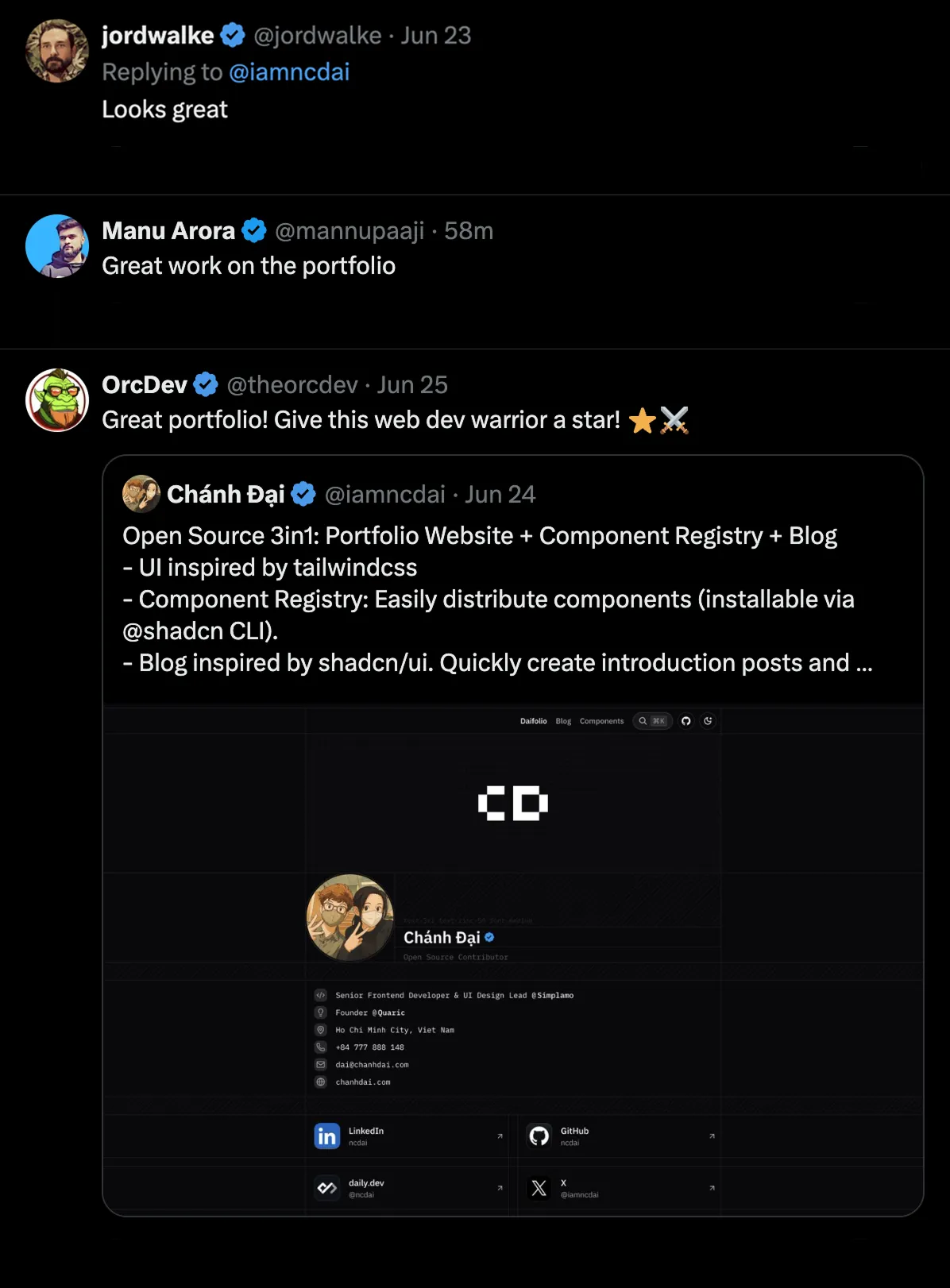This screenshot has width=950, height=1288.
Task: Open the search box with ⌘K shortcut
Action: [653, 721]
